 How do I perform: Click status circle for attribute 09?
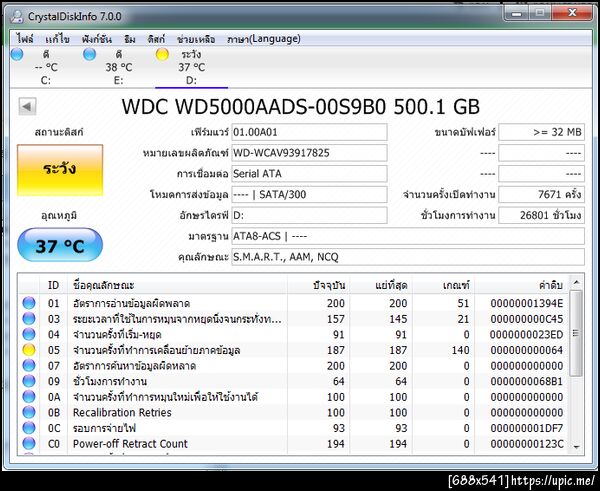[29, 381]
